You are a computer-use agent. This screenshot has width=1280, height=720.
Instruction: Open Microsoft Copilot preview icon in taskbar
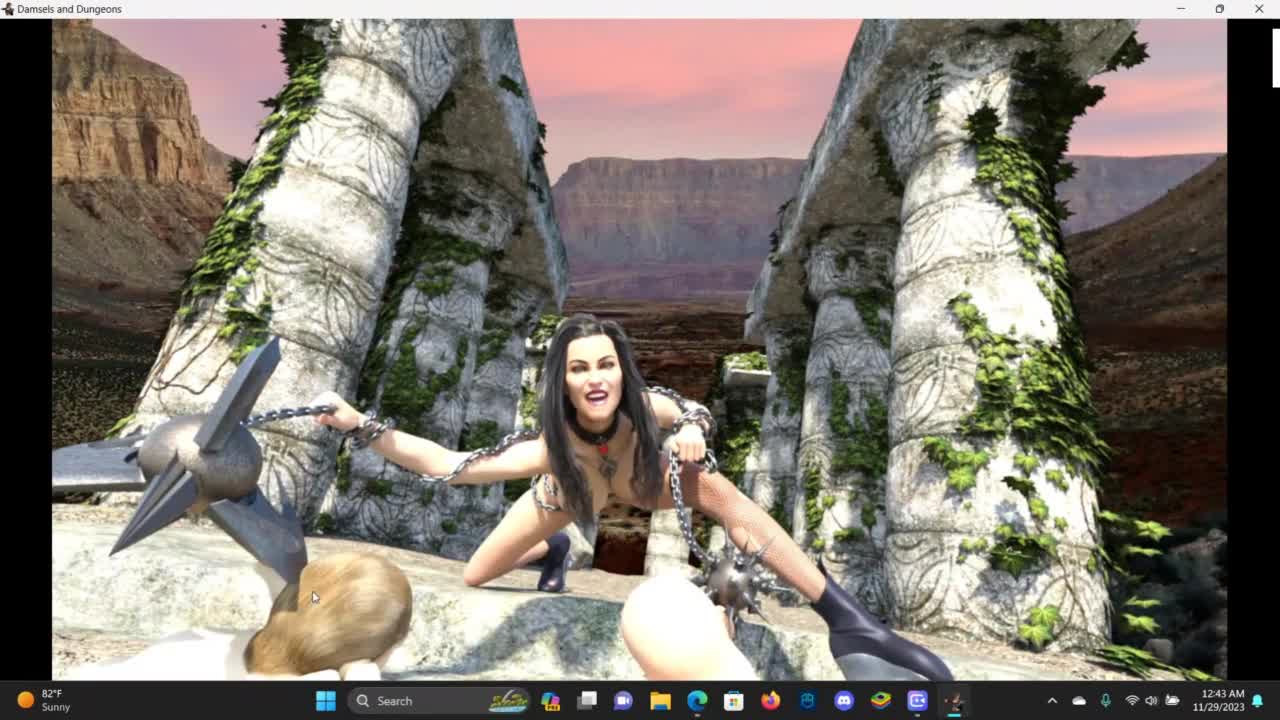pos(550,701)
